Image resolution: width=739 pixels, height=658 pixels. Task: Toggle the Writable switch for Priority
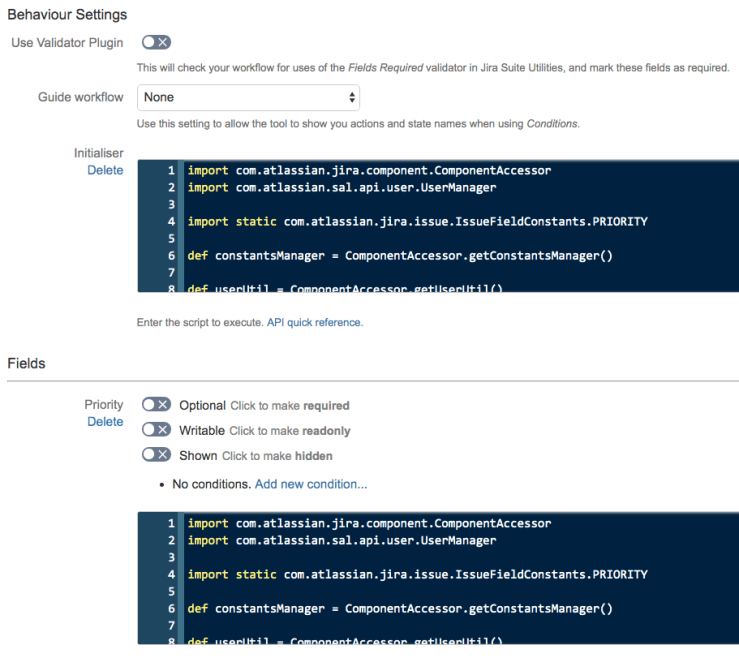[156, 430]
